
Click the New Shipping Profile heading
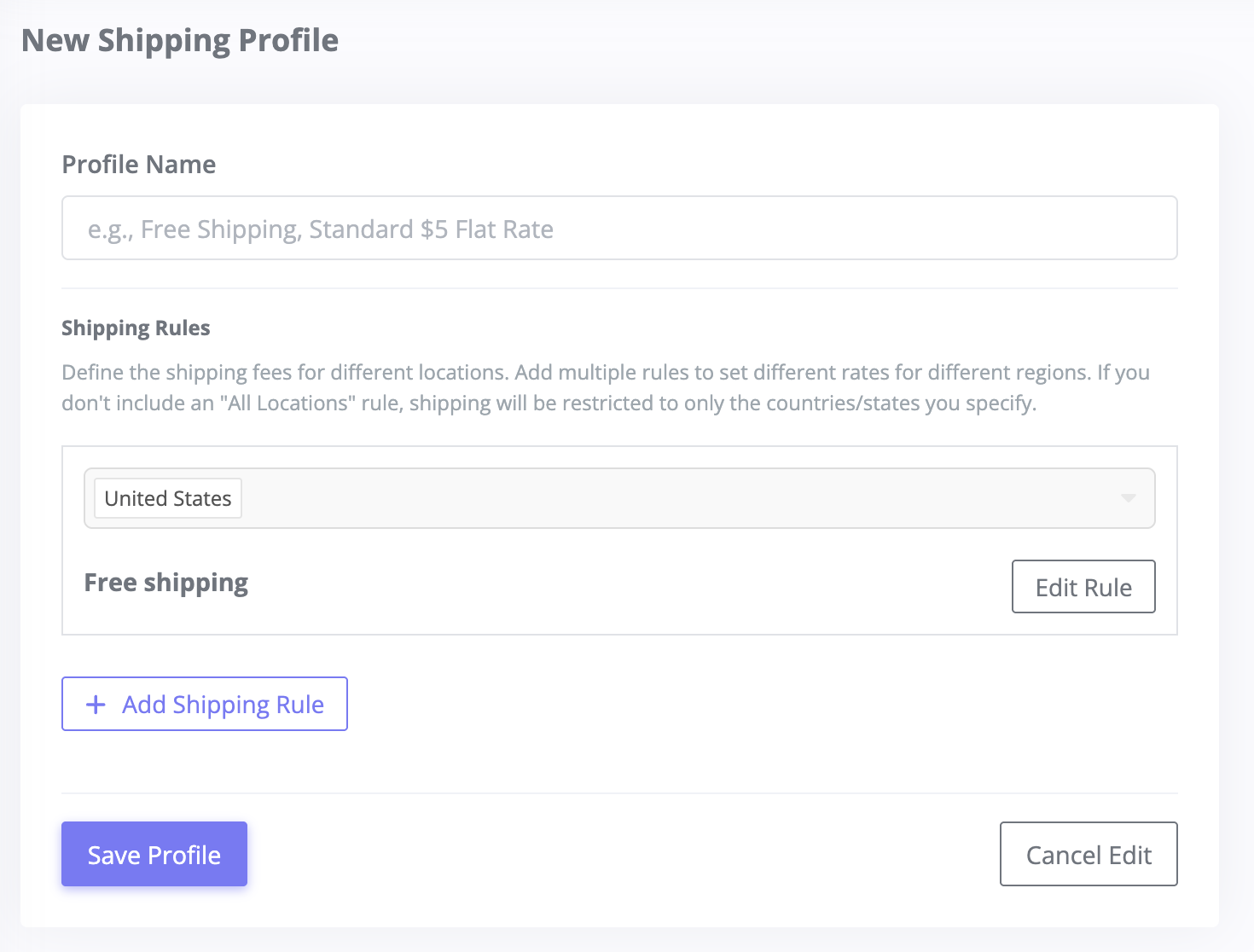(180, 39)
